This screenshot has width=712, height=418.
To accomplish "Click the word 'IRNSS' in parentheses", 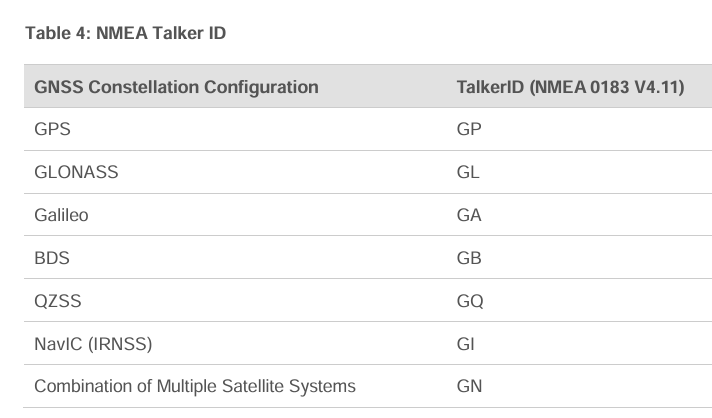I will point(120,344).
